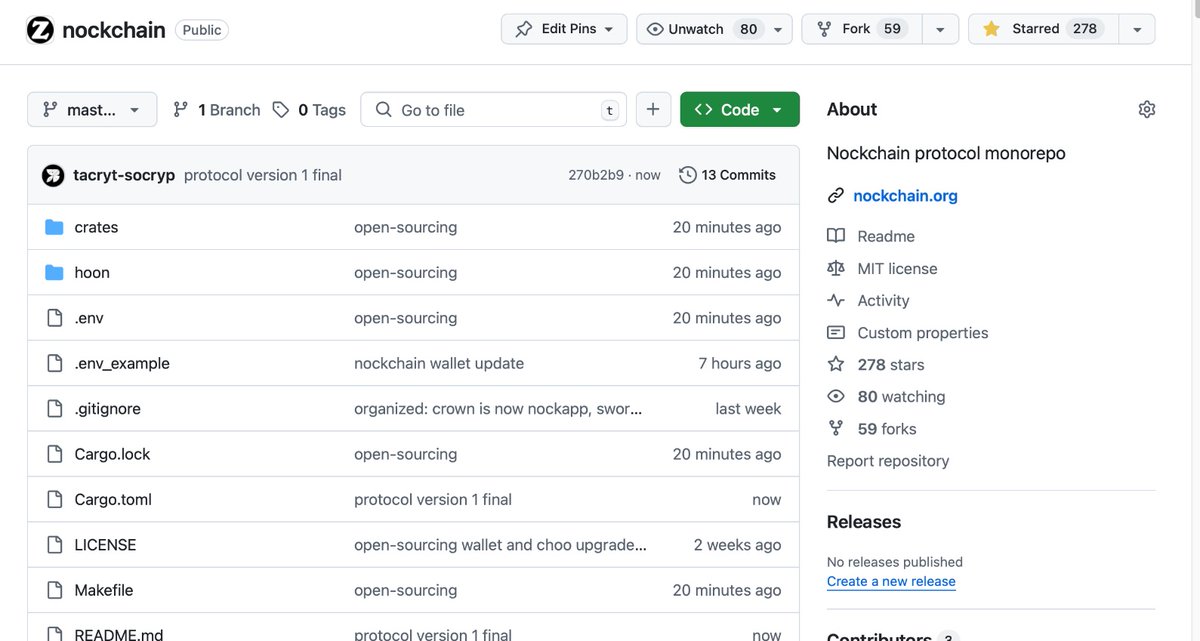
Task: Open About settings gear icon
Action: 1147,109
